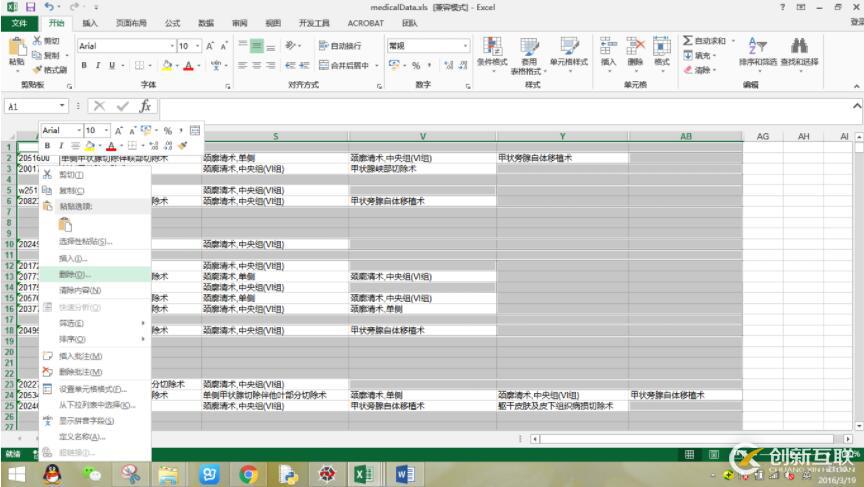The image size is (864, 487).
Task: Toggle center alignment in the ribbon
Action: click(256, 65)
